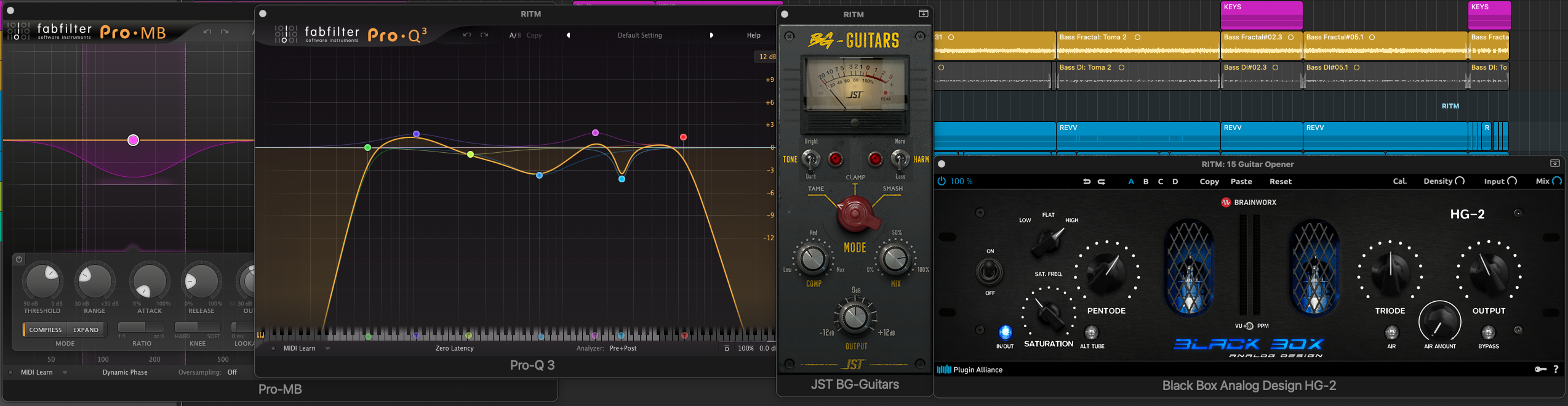Toggle HG-2 IN/OUT blue button
Image resolution: width=1568 pixels, height=406 pixels.
click(1005, 333)
